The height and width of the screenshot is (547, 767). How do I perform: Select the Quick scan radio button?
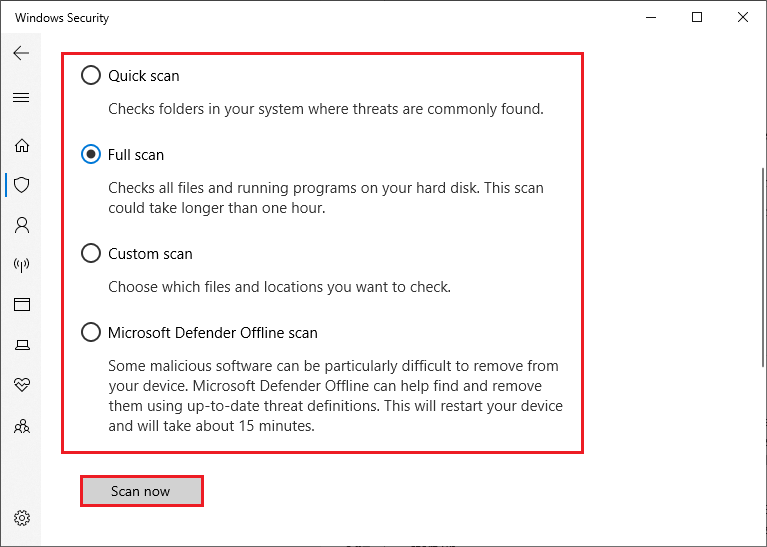coord(90,75)
